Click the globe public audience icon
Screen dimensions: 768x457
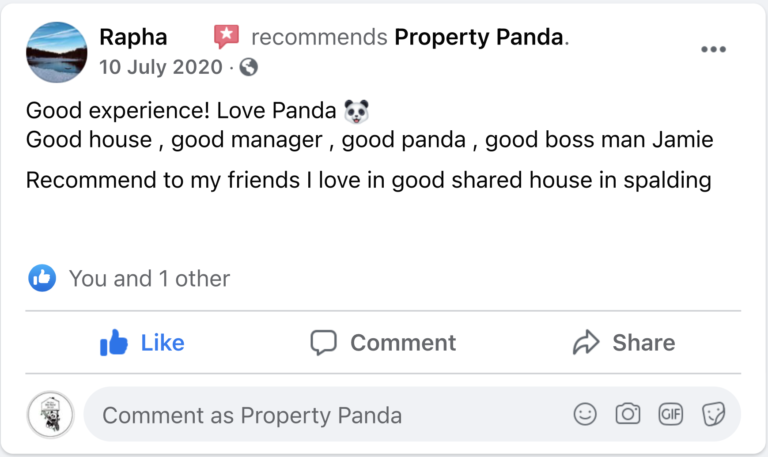click(x=248, y=68)
